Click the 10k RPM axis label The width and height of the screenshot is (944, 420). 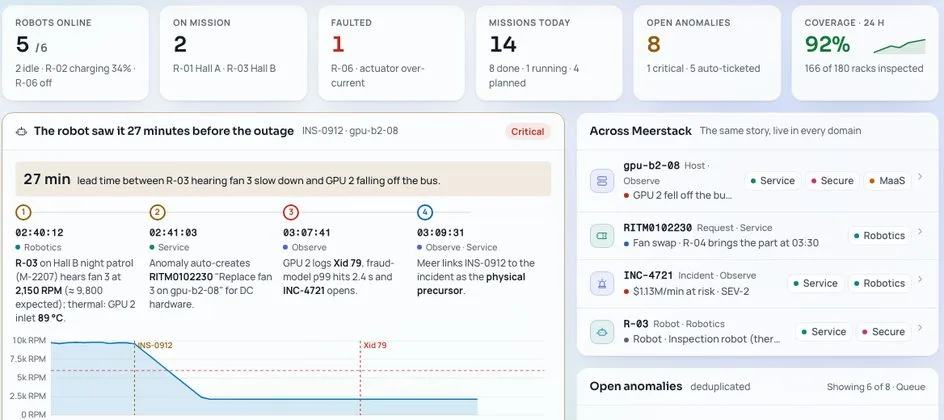29,341
